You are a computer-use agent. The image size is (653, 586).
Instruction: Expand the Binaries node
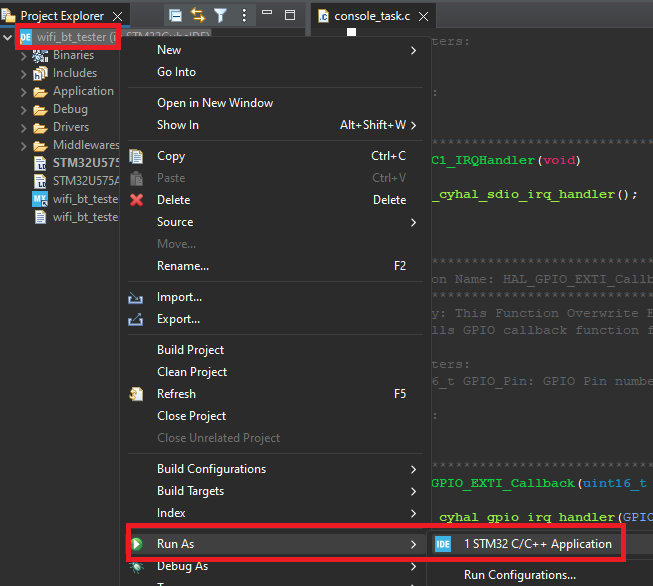click(24, 56)
